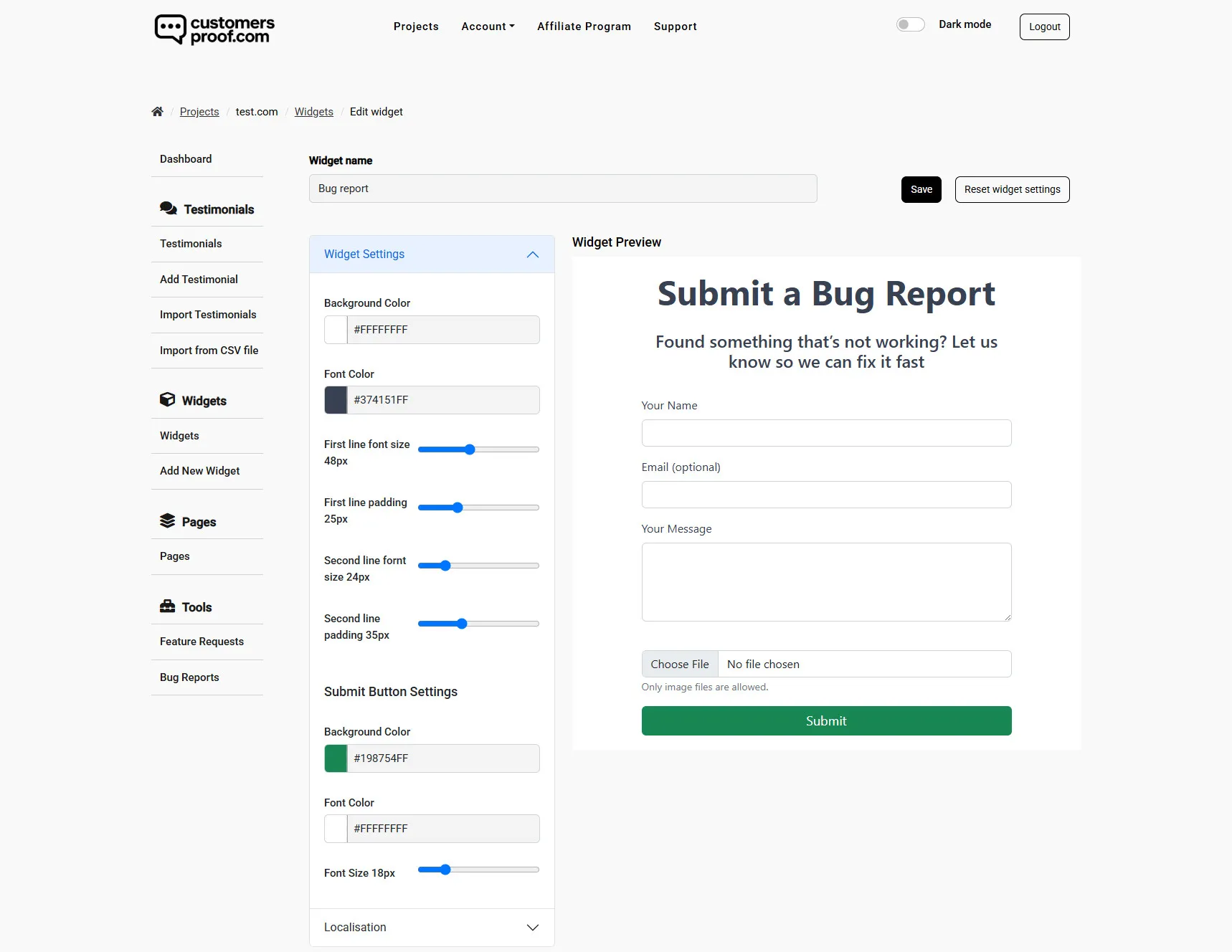Open the Bug Reports page
The height and width of the screenshot is (952, 1232).
(189, 677)
